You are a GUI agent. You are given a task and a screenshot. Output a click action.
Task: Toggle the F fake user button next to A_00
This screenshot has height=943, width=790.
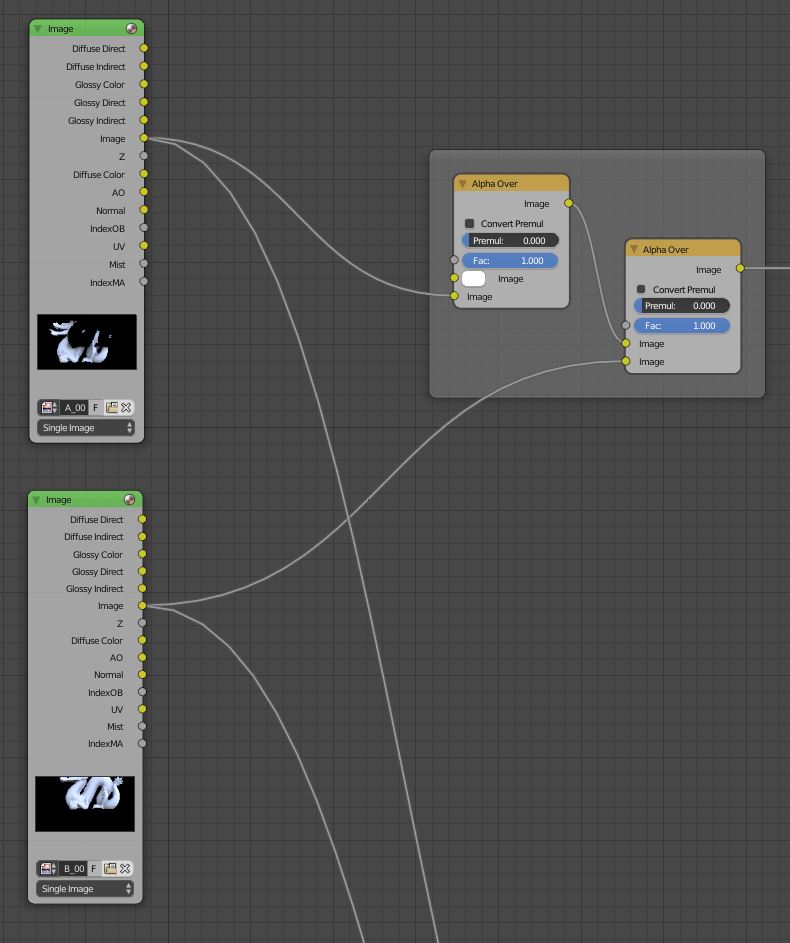click(x=96, y=408)
